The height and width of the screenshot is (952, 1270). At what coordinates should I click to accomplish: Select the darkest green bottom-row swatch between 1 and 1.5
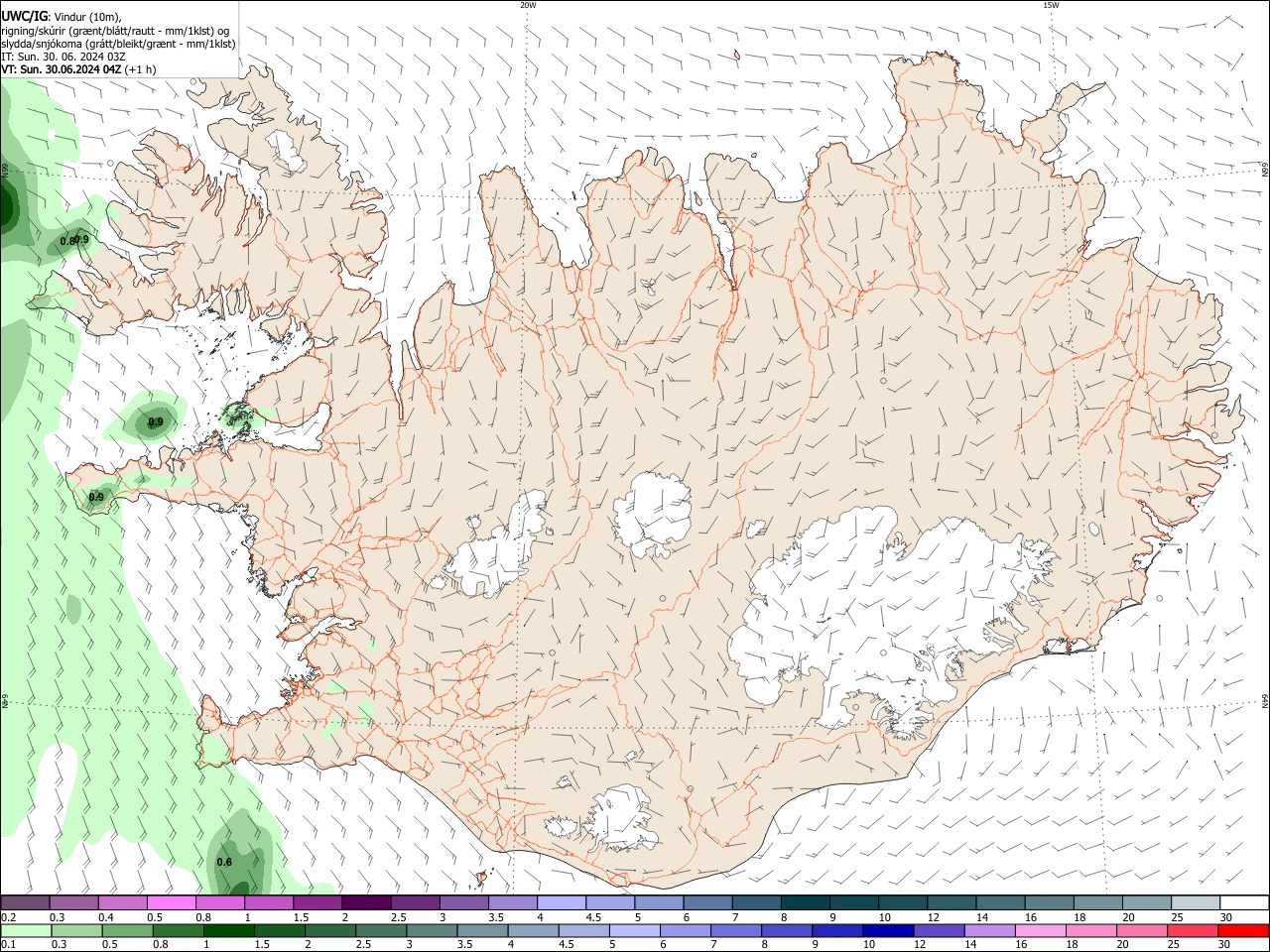(x=228, y=931)
